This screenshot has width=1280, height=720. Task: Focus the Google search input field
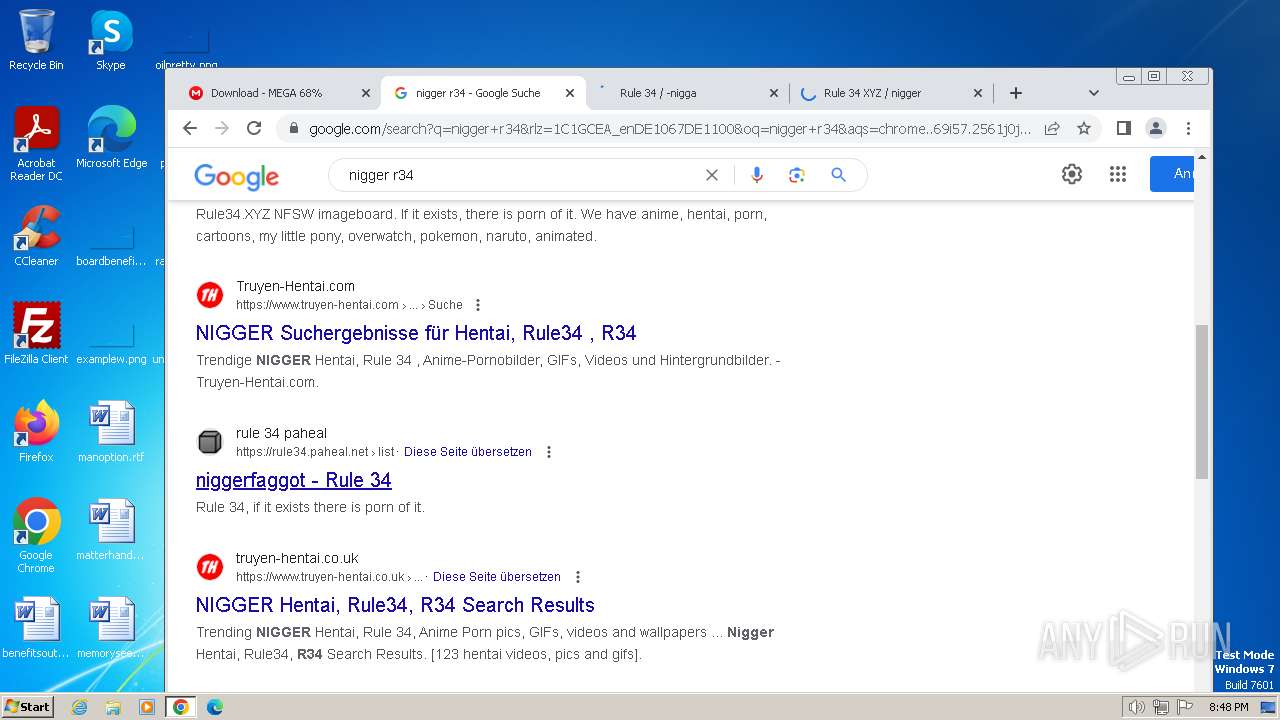click(520, 175)
